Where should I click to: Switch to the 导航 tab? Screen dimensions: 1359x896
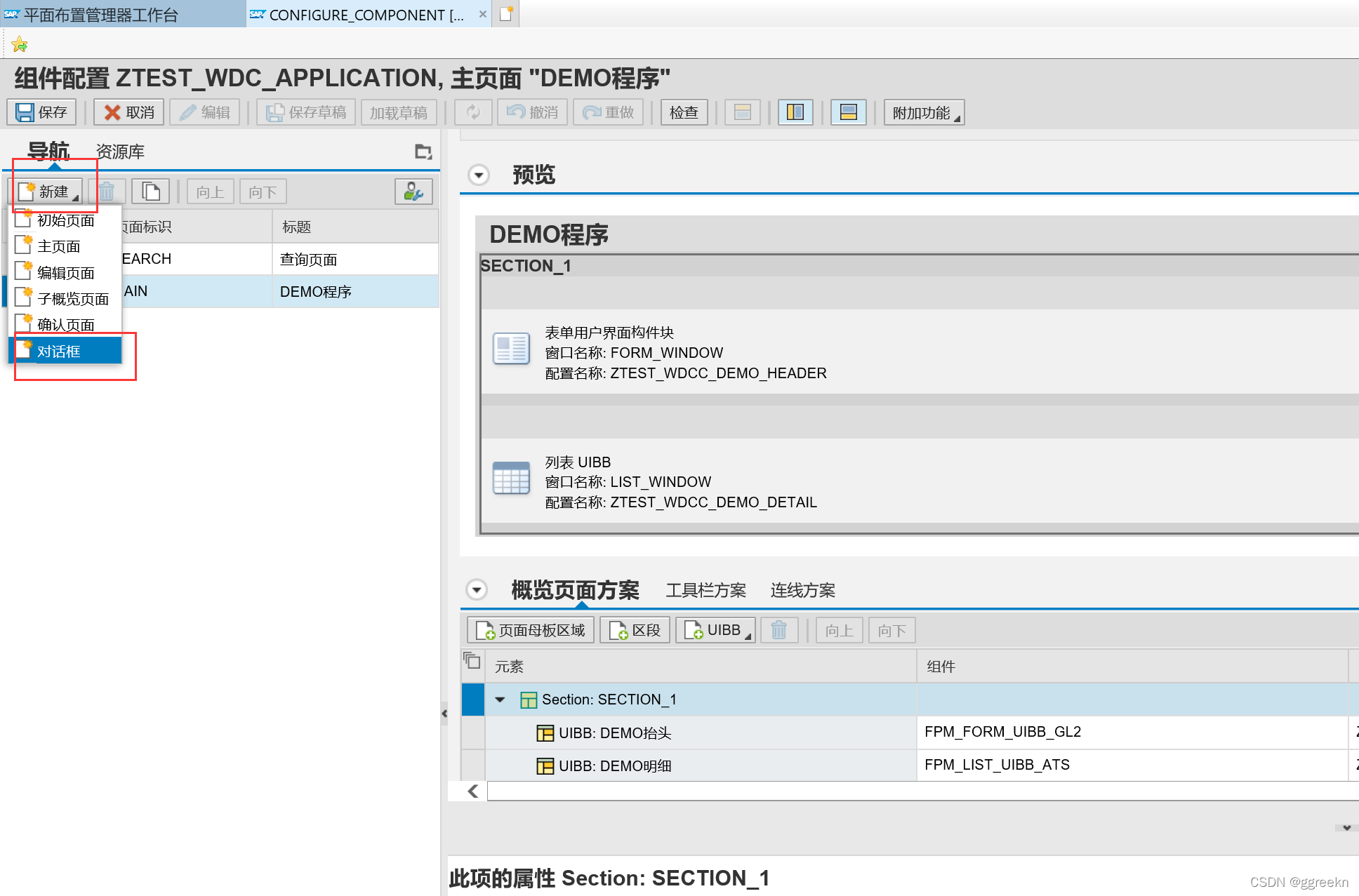48,151
